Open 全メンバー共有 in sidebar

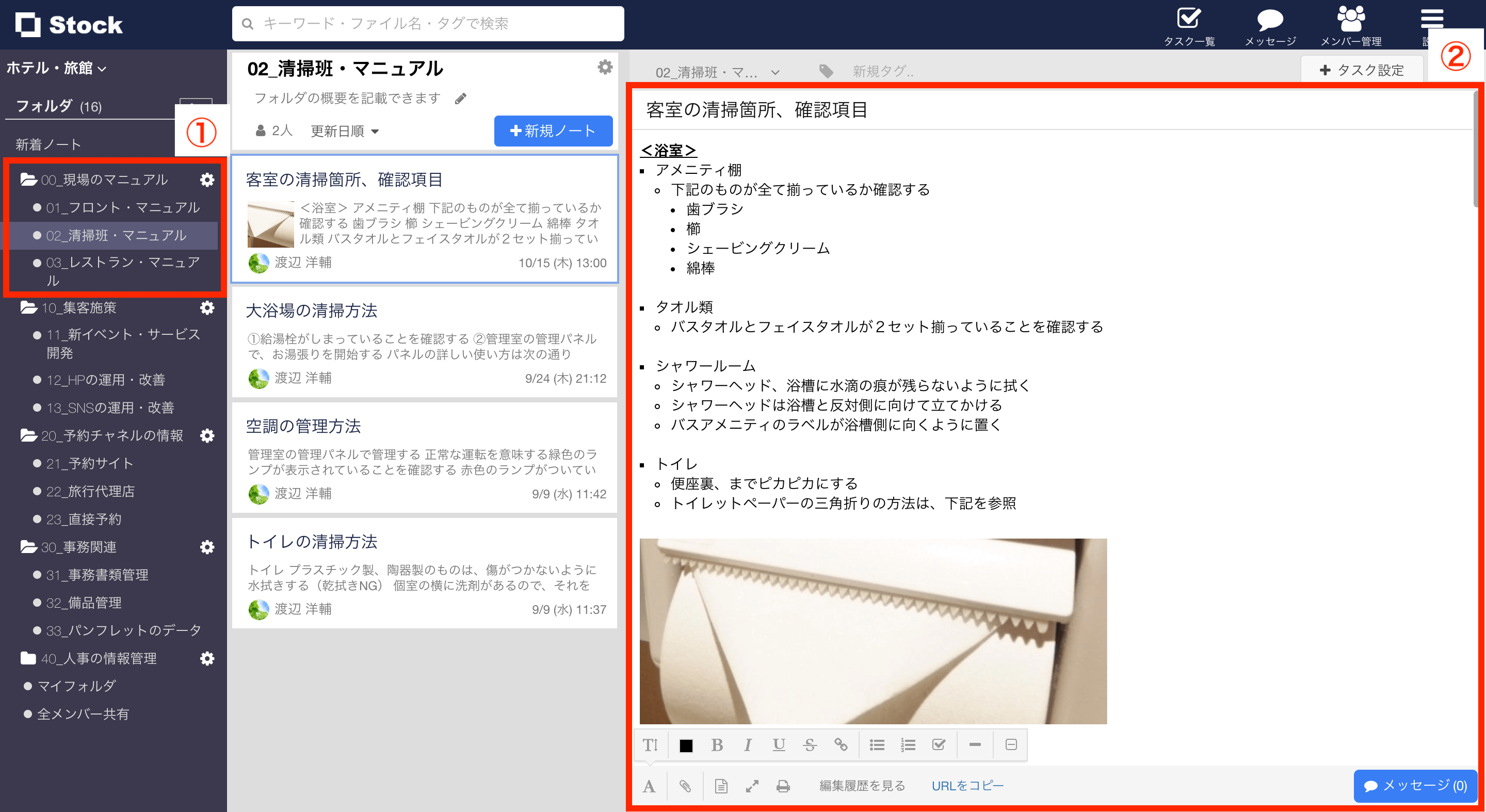[83, 714]
